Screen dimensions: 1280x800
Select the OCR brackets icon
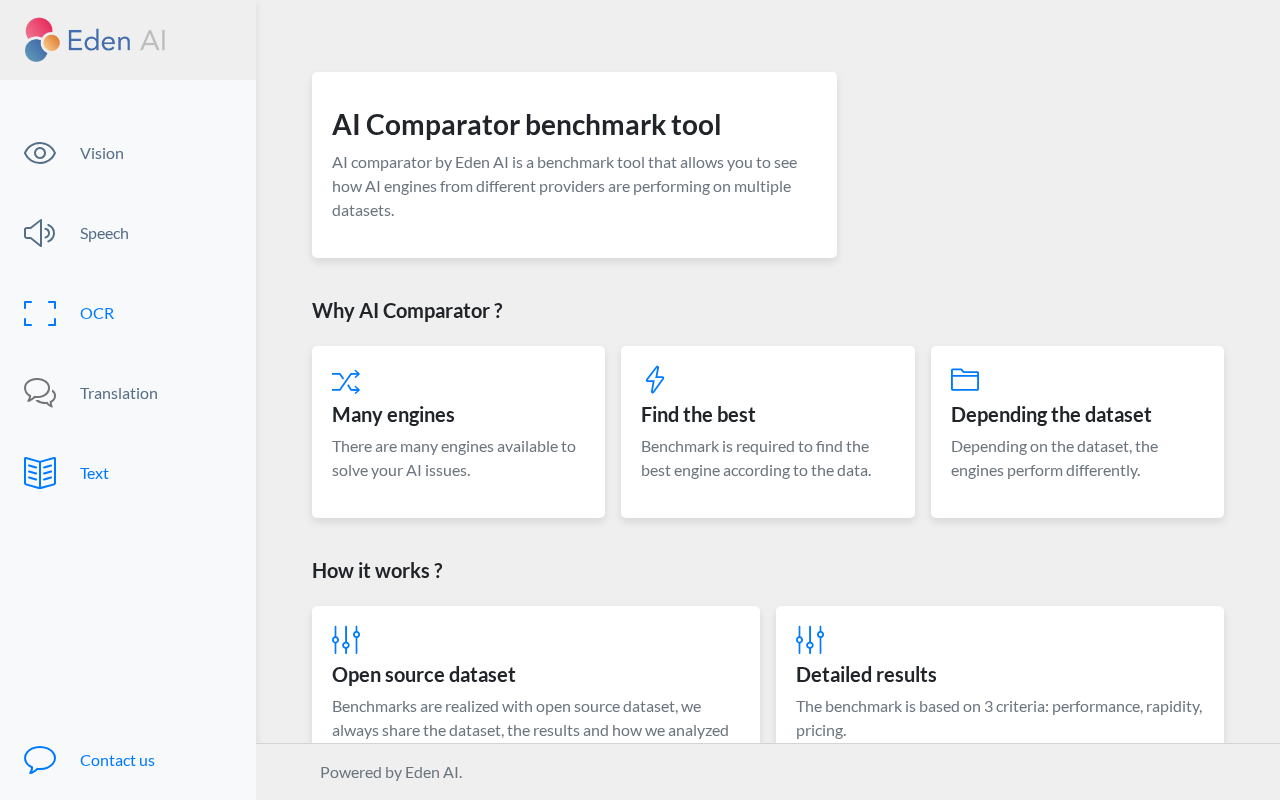tap(40, 313)
